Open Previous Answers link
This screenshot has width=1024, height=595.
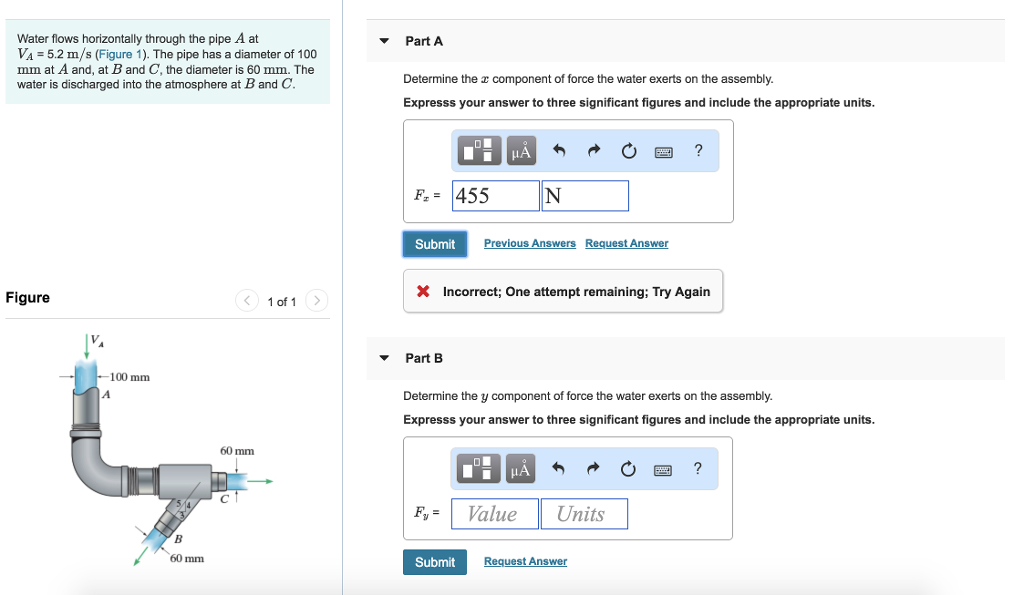tap(530, 244)
